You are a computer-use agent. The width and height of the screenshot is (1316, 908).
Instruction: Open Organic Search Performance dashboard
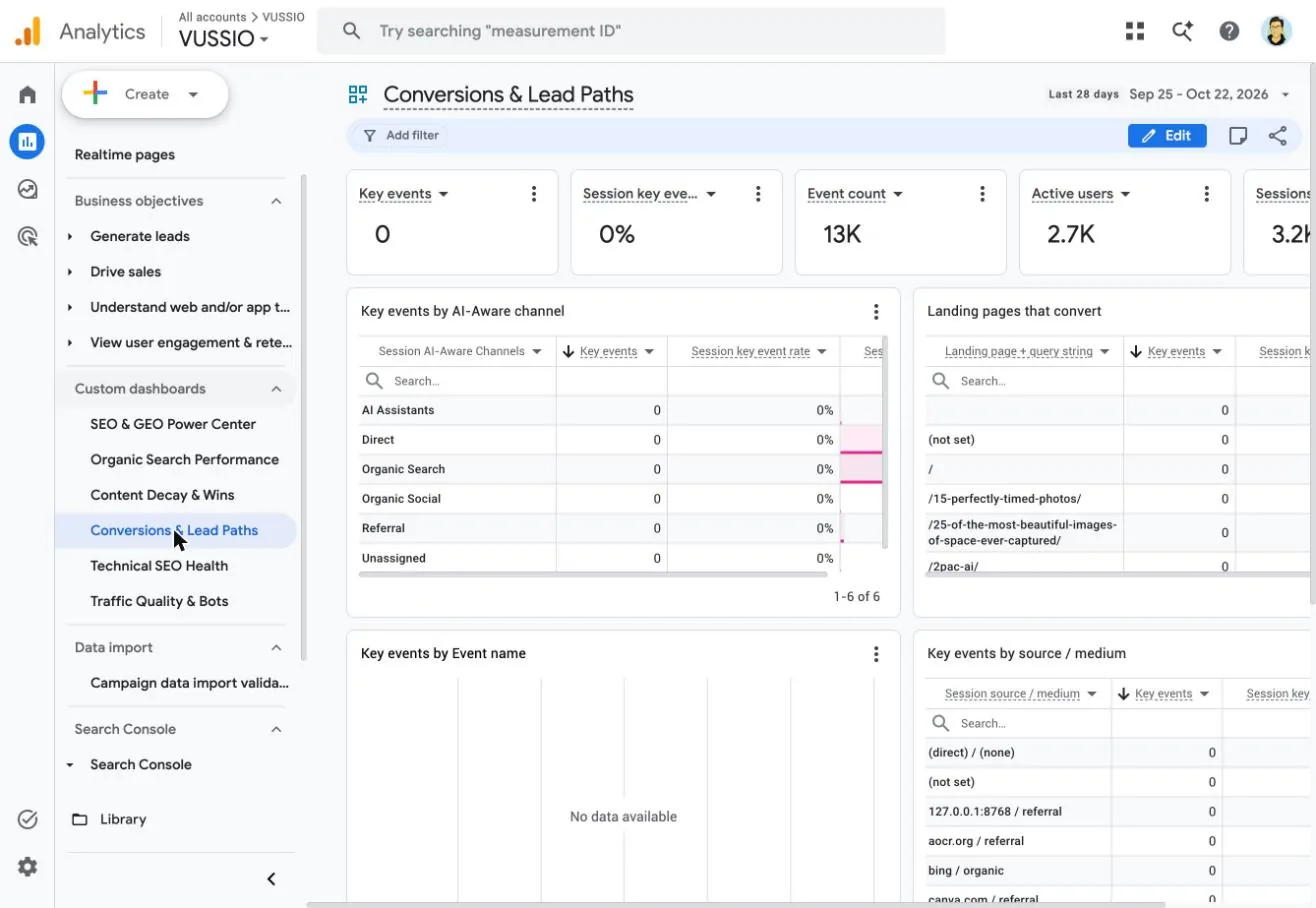pyautogui.click(x=184, y=460)
